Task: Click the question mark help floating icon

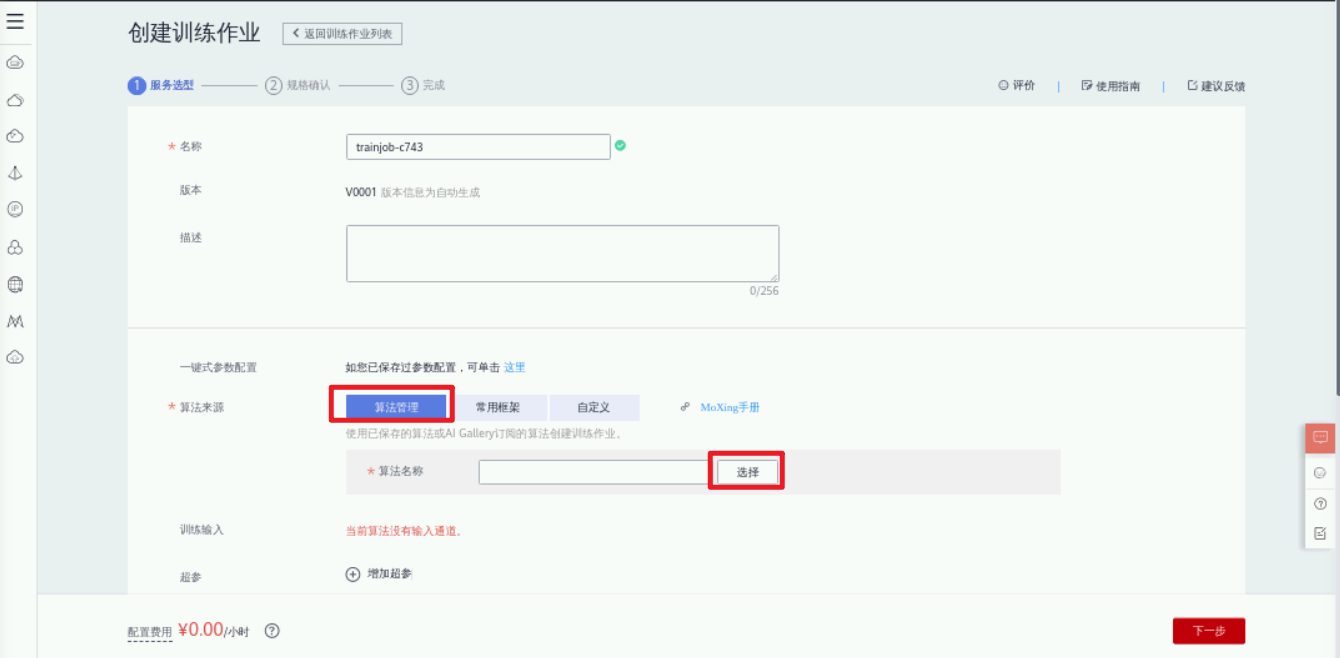Action: pyautogui.click(x=1320, y=504)
